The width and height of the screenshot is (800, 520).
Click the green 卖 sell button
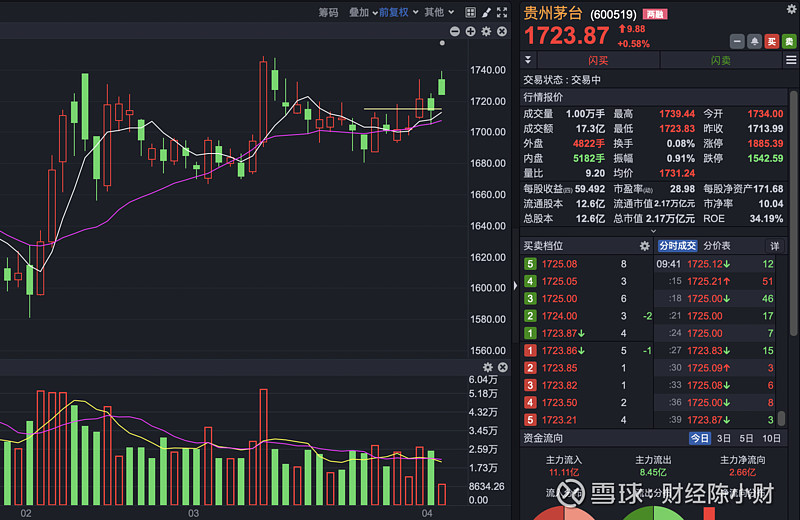789,41
